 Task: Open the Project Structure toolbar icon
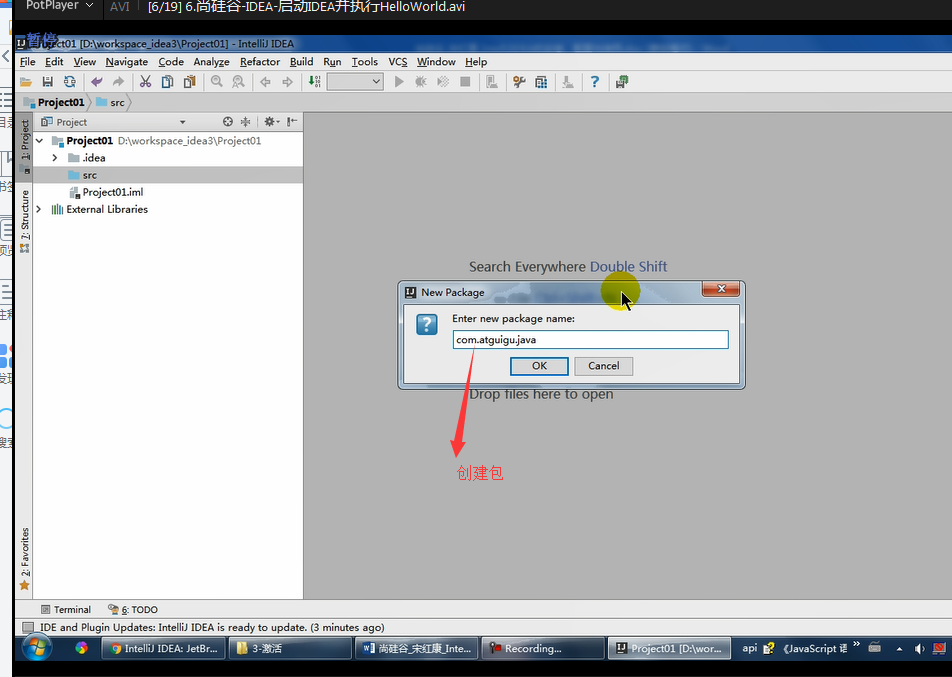[541, 82]
